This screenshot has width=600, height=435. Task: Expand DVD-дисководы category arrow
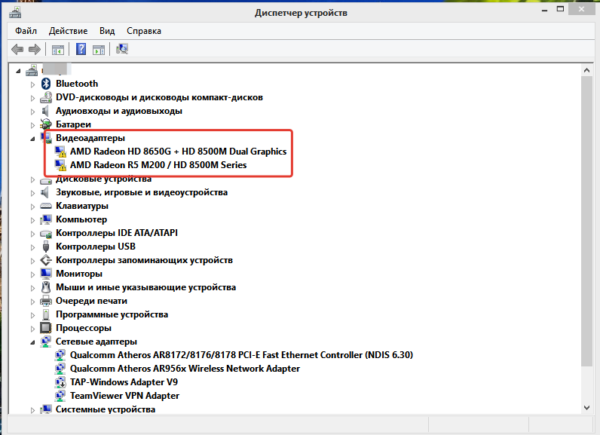[33, 98]
